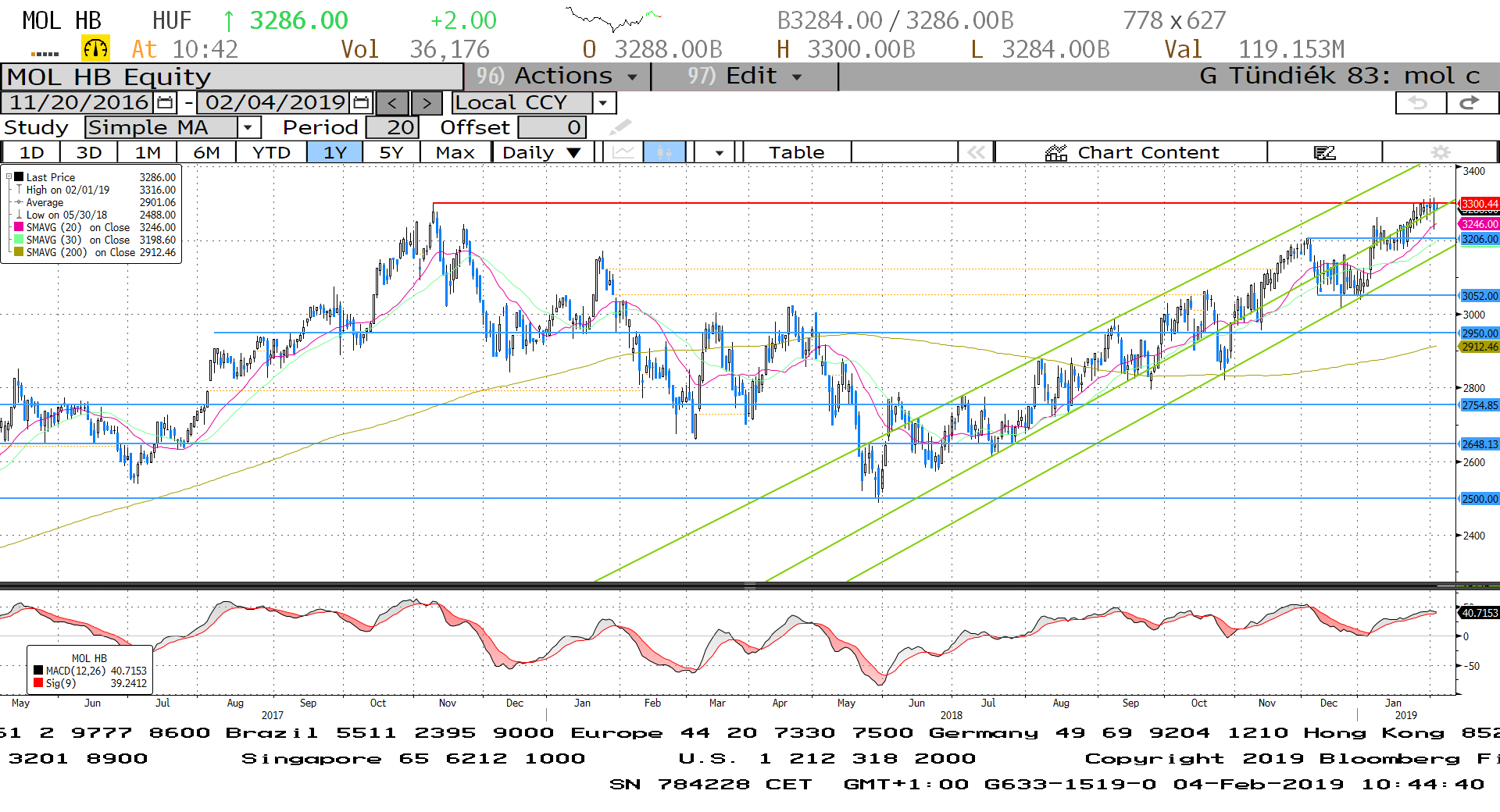Expand the Simple MA study dropdown
Viewport: 1500px width, 812px height.
click(248, 127)
